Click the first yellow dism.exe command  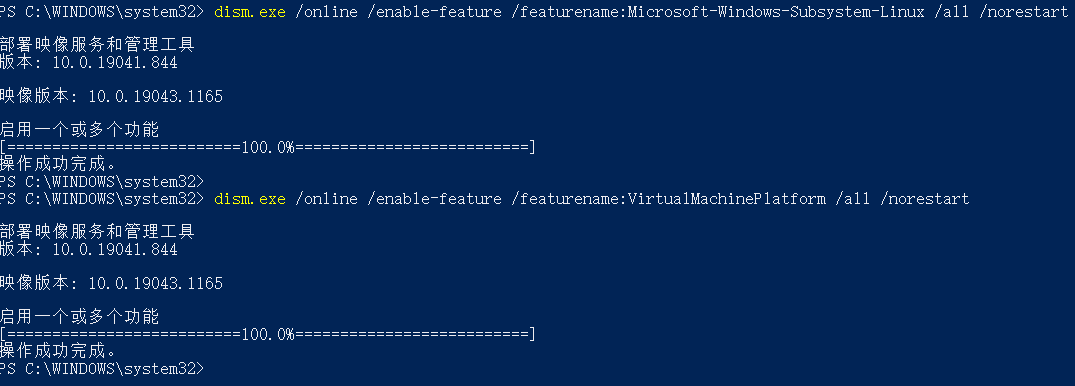(250, 12)
